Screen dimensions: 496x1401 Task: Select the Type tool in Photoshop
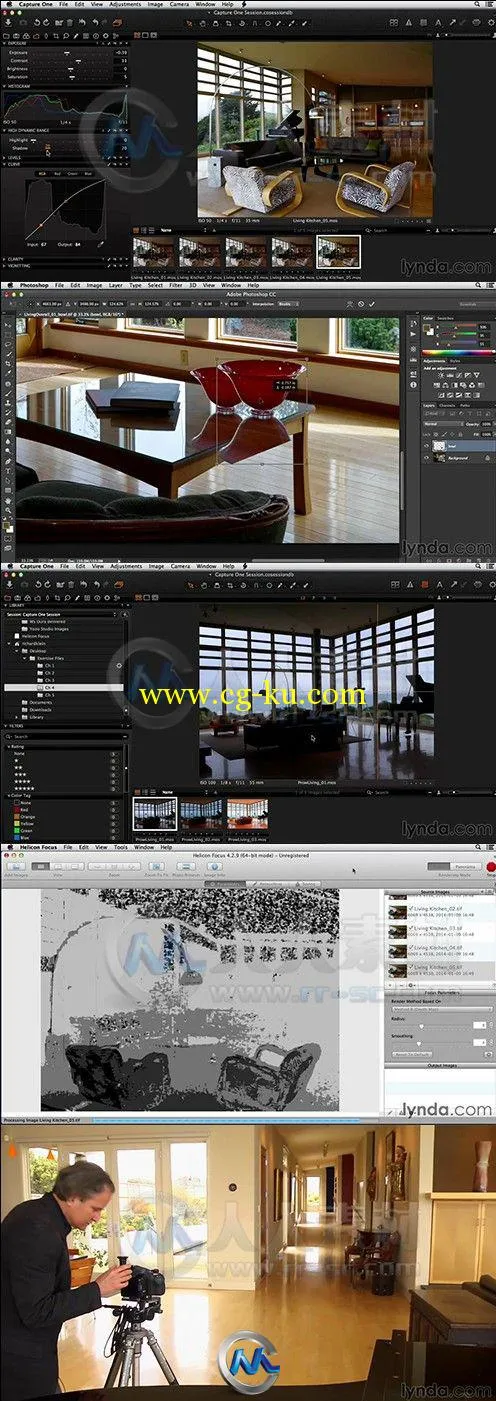[8, 471]
